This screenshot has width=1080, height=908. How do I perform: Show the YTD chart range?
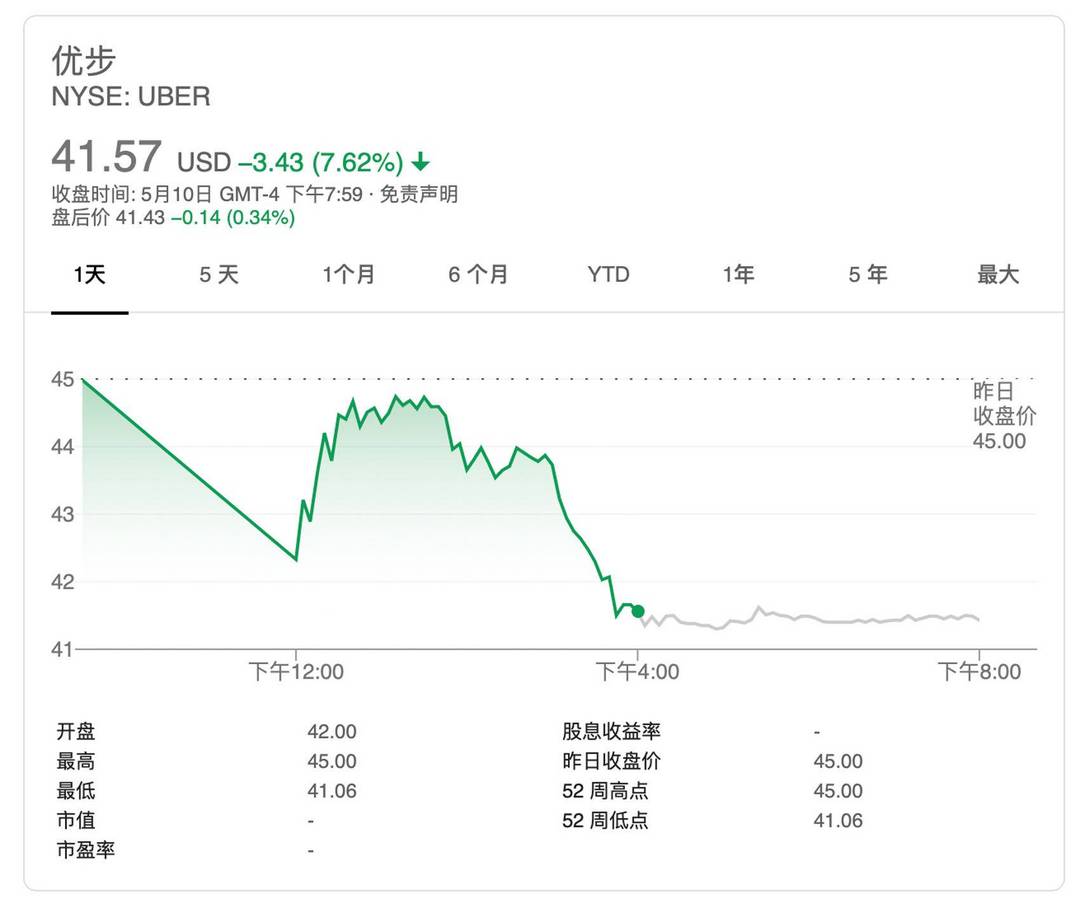point(608,275)
